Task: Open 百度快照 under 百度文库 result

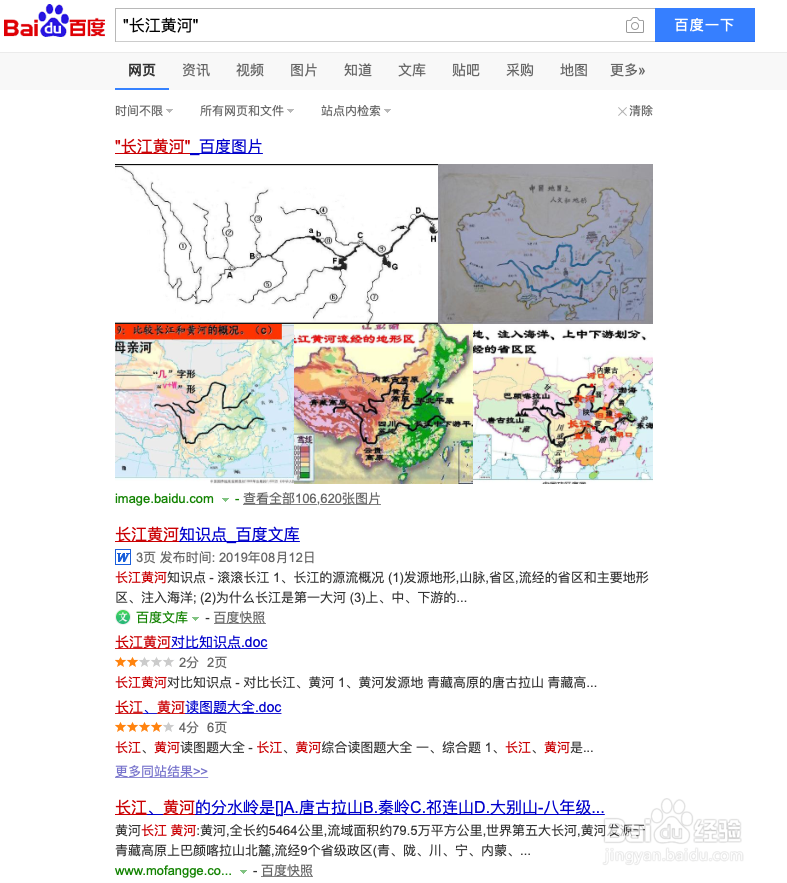Action: point(239,618)
